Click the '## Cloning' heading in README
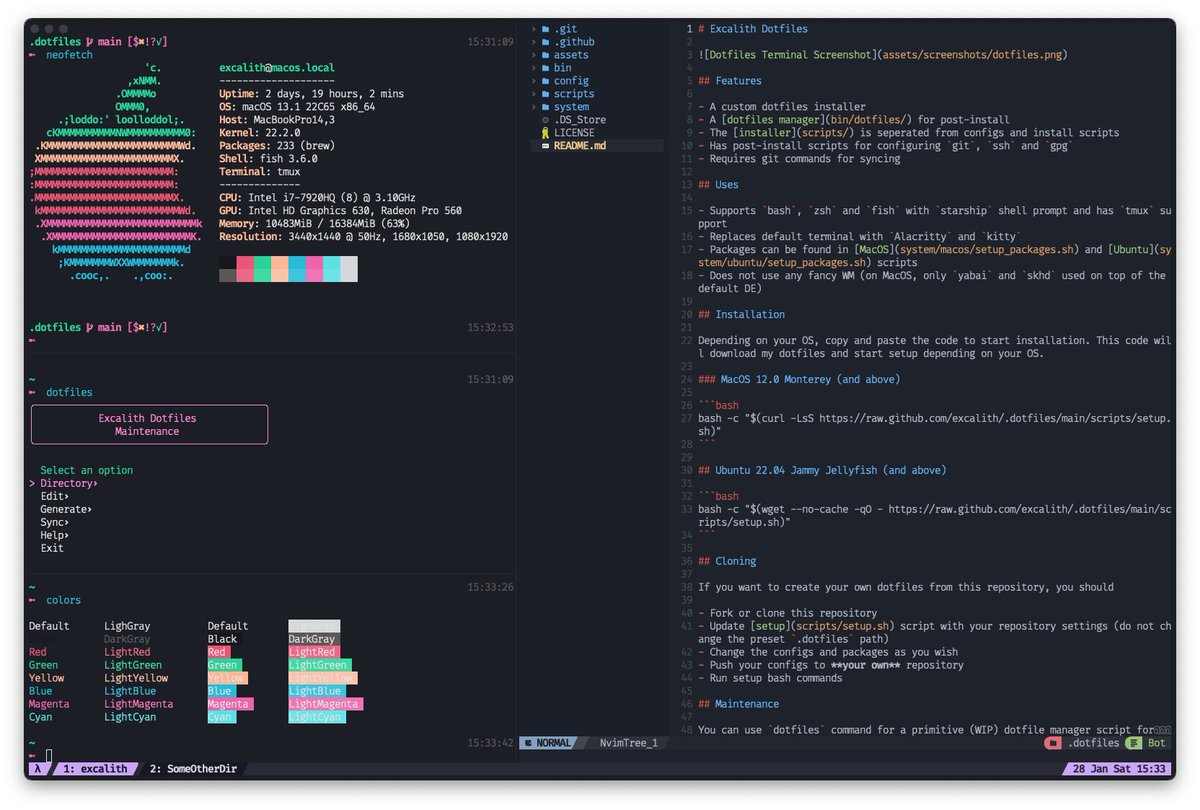The image size is (1200, 810). (x=727, y=561)
